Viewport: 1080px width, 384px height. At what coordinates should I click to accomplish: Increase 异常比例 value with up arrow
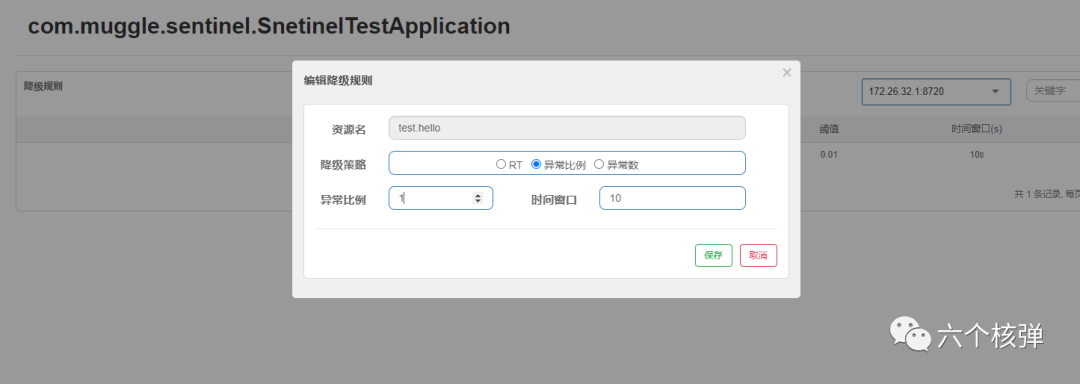click(x=477, y=195)
